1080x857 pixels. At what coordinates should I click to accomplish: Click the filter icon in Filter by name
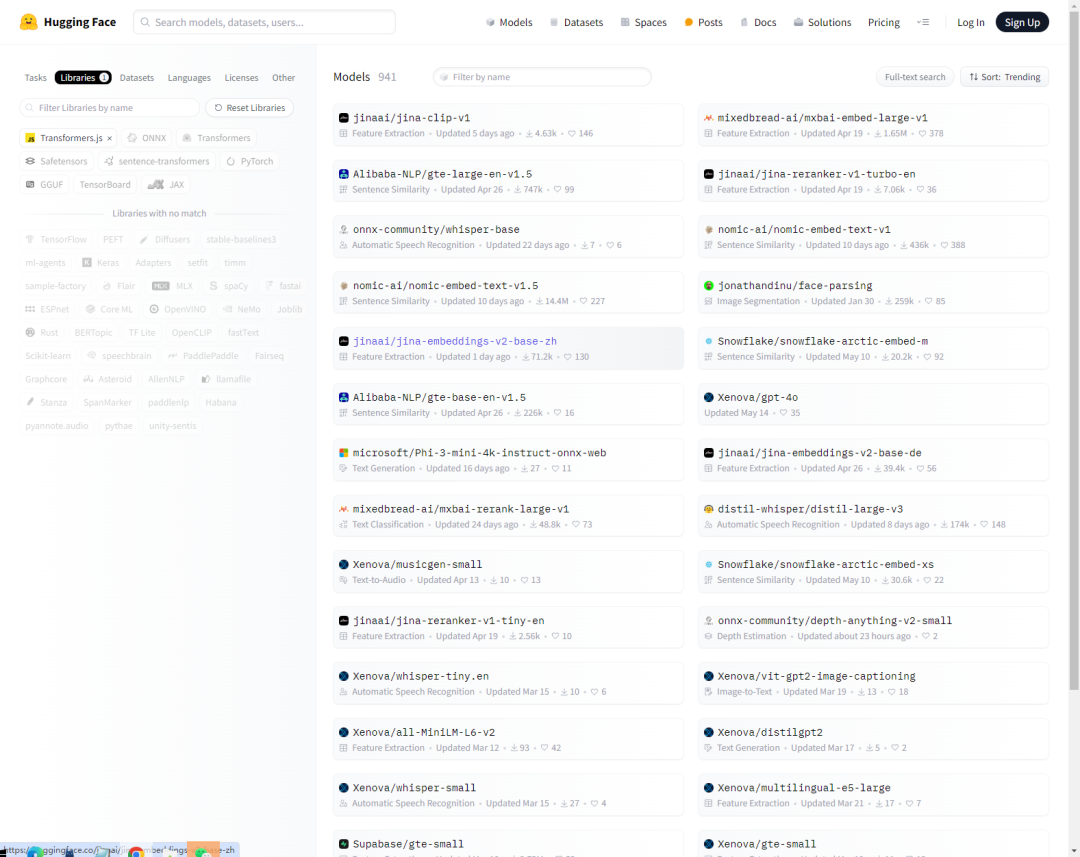(x=444, y=77)
